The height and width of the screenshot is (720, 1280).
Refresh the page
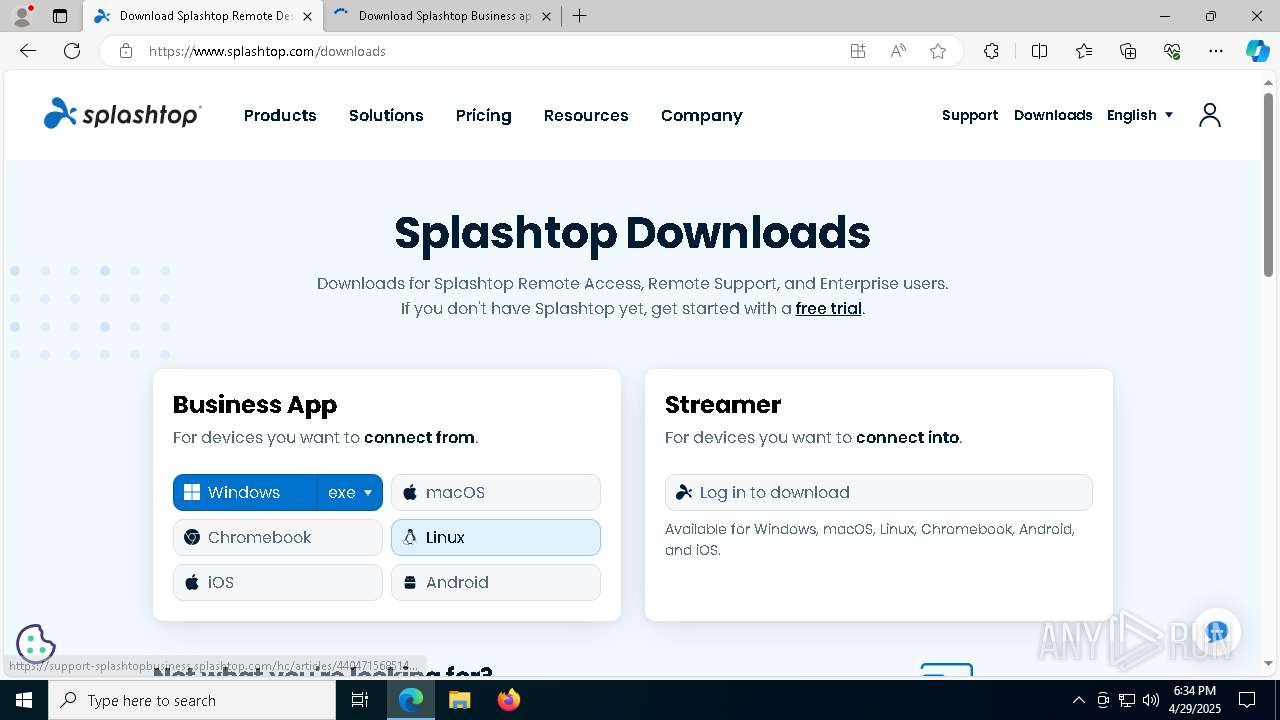[72, 51]
